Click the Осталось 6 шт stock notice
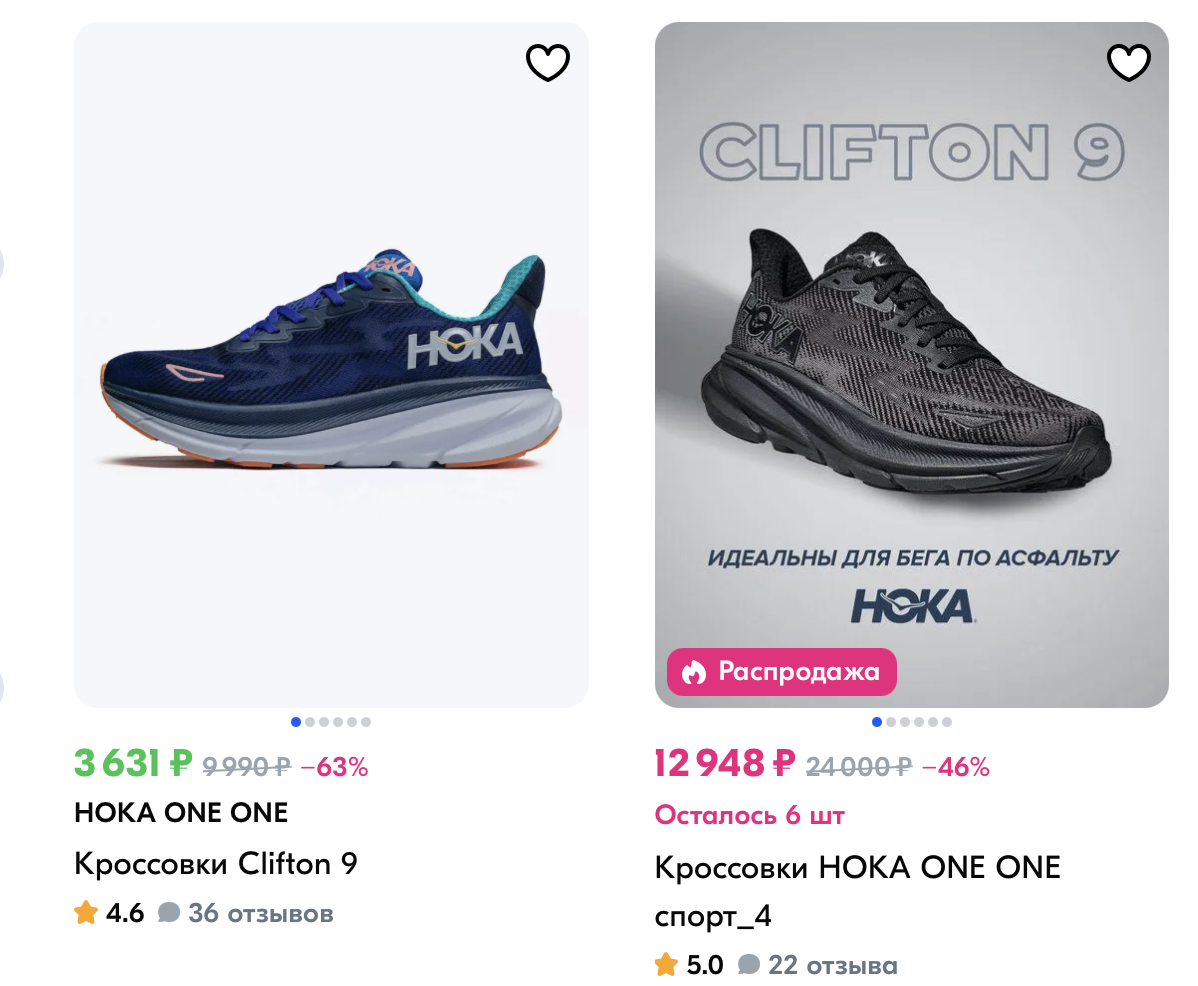 (749, 815)
